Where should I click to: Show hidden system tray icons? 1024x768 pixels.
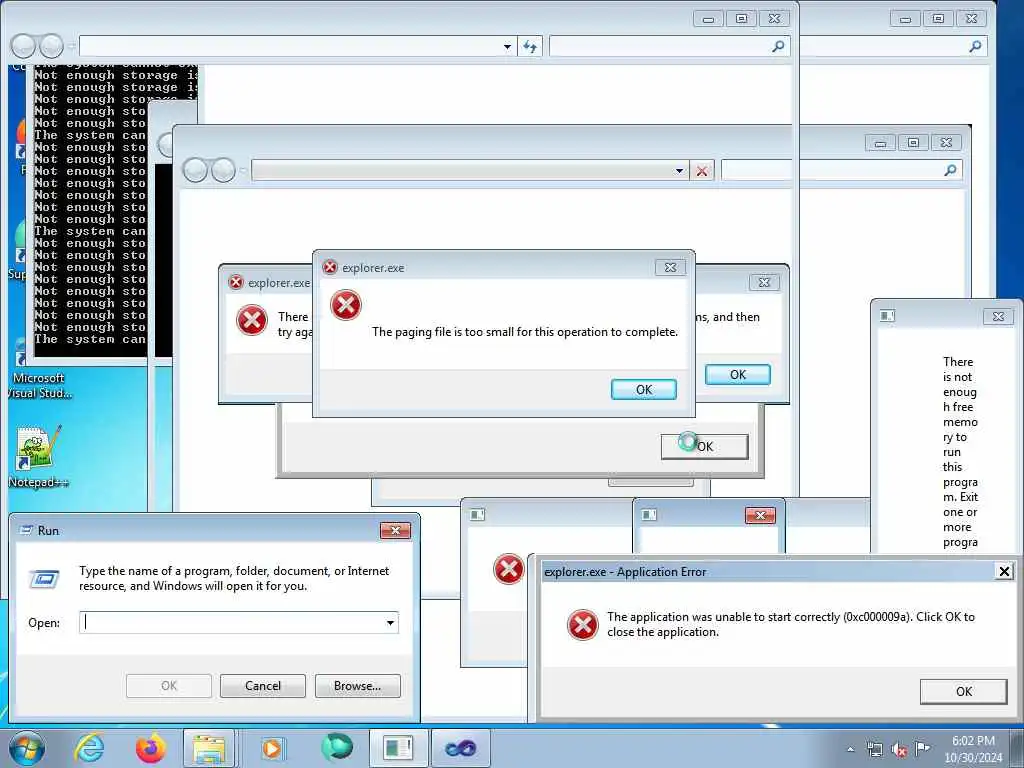pyautogui.click(x=850, y=749)
